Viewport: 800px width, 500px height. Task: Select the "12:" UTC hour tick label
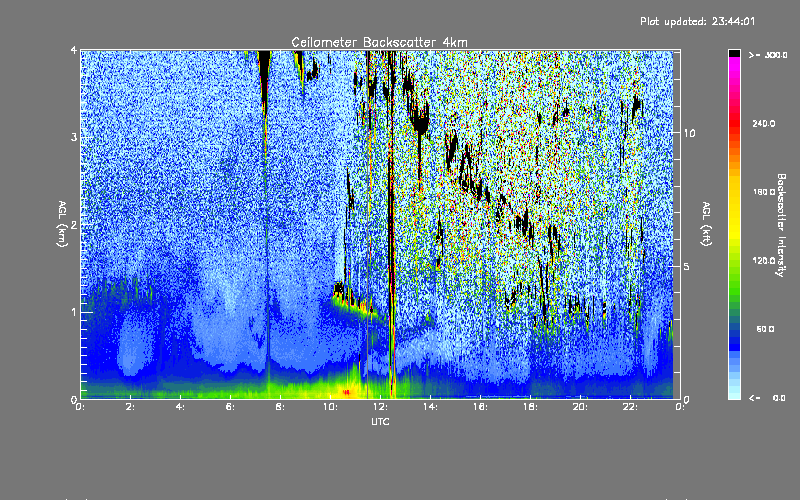click(381, 407)
